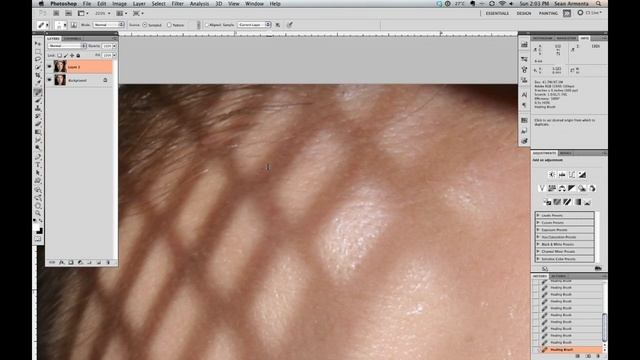This screenshot has width=640, height=360.
Task: Enable the Aligned checkbox
Action: coord(207,25)
